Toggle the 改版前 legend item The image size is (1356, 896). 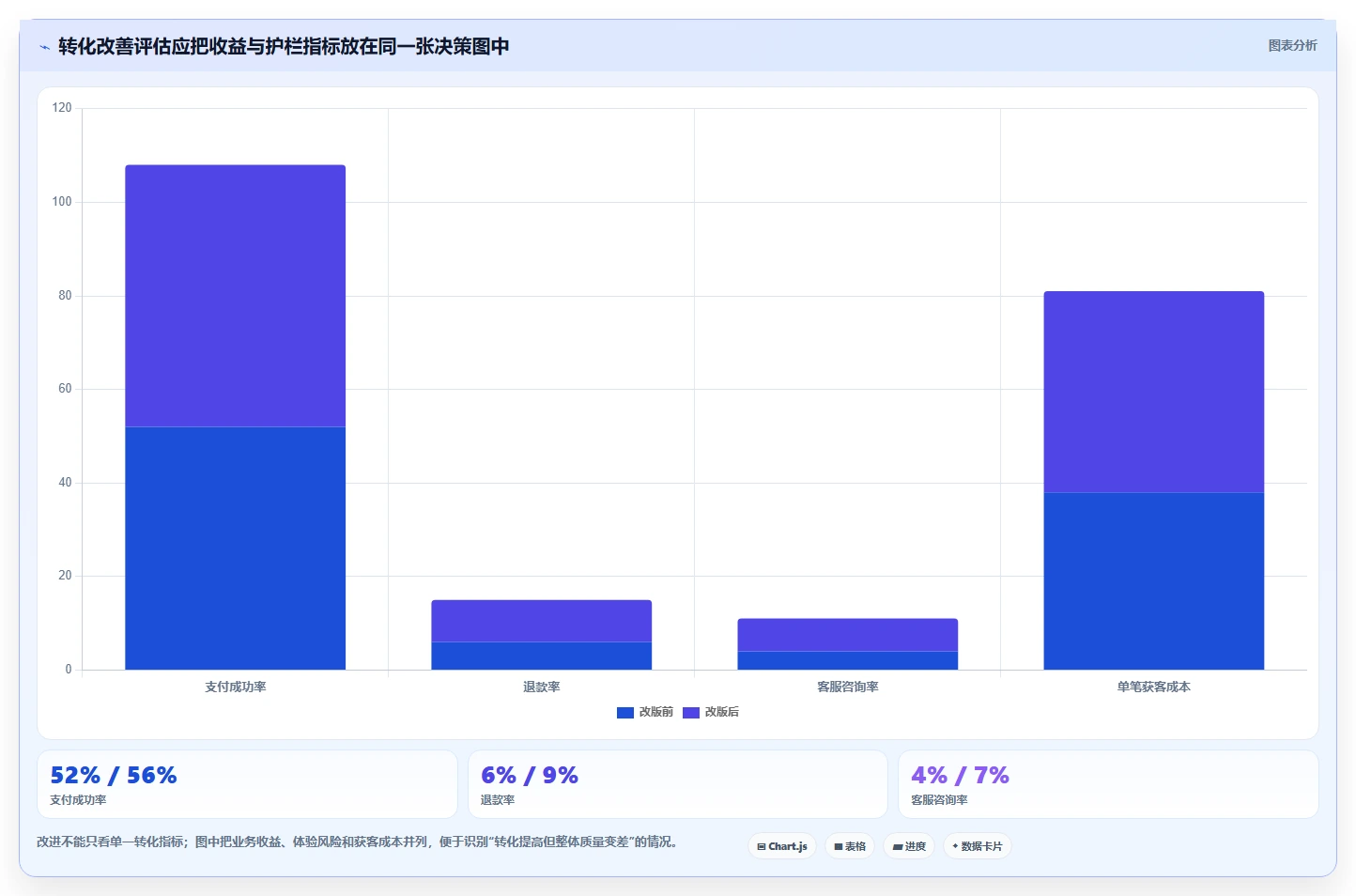(645, 712)
